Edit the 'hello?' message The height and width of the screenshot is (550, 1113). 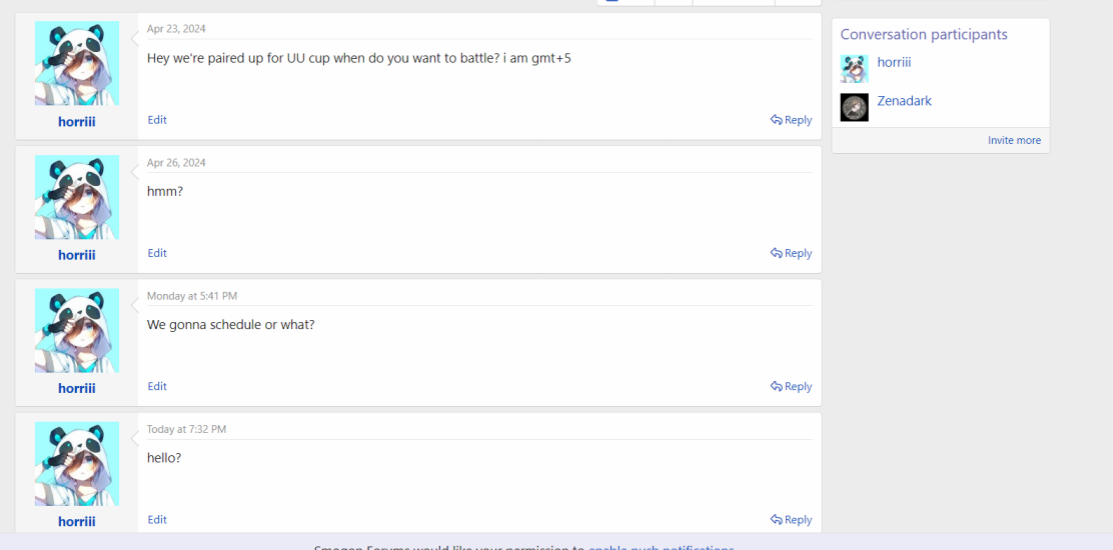157,520
